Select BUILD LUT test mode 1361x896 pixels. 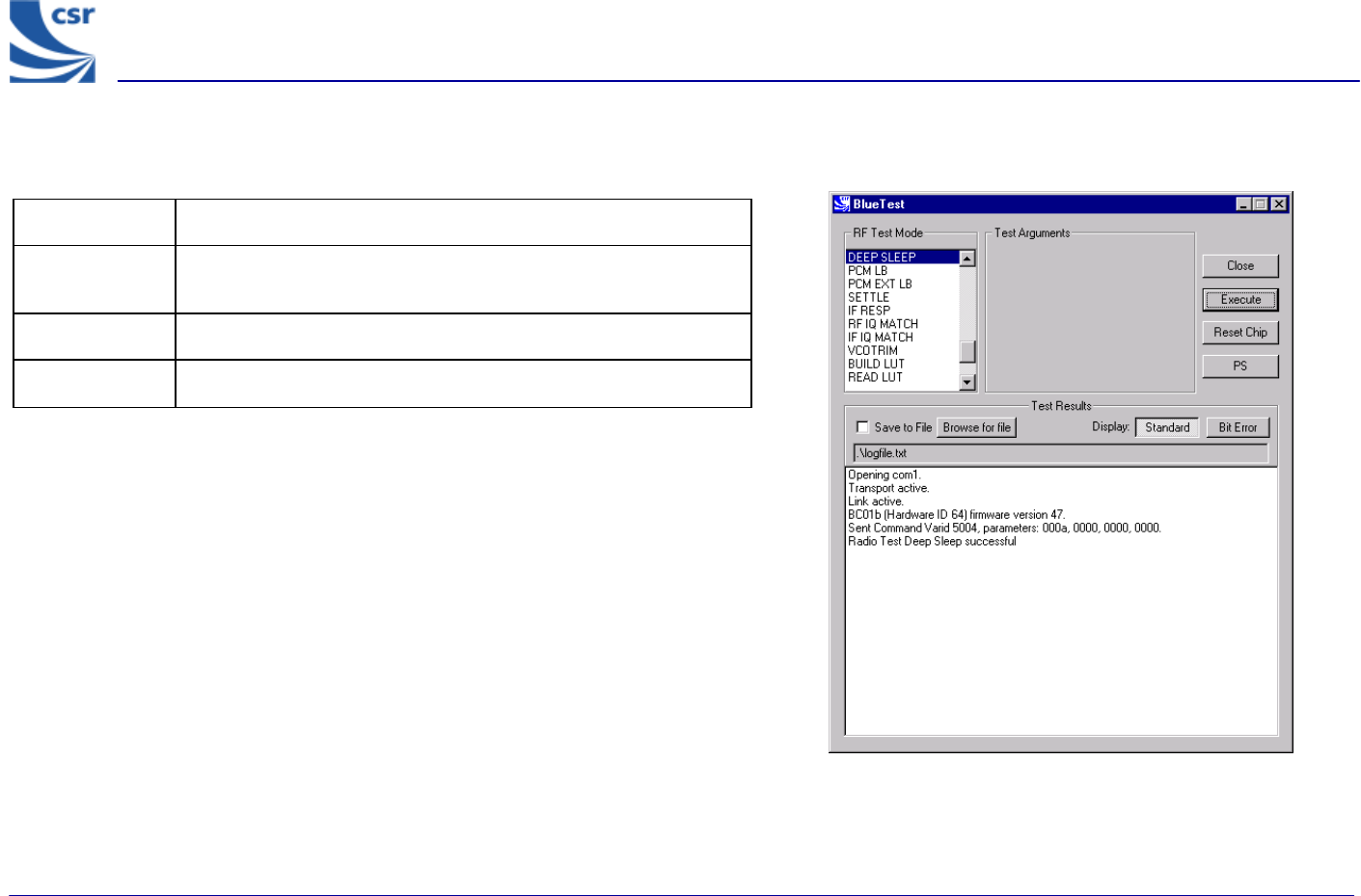point(902,365)
